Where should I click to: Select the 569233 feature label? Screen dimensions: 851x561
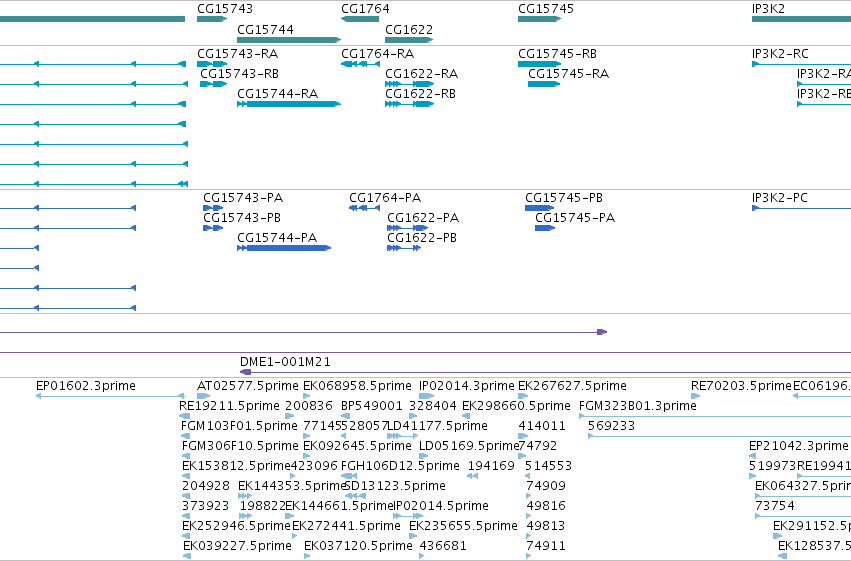pyautogui.click(x=611, y=426)
